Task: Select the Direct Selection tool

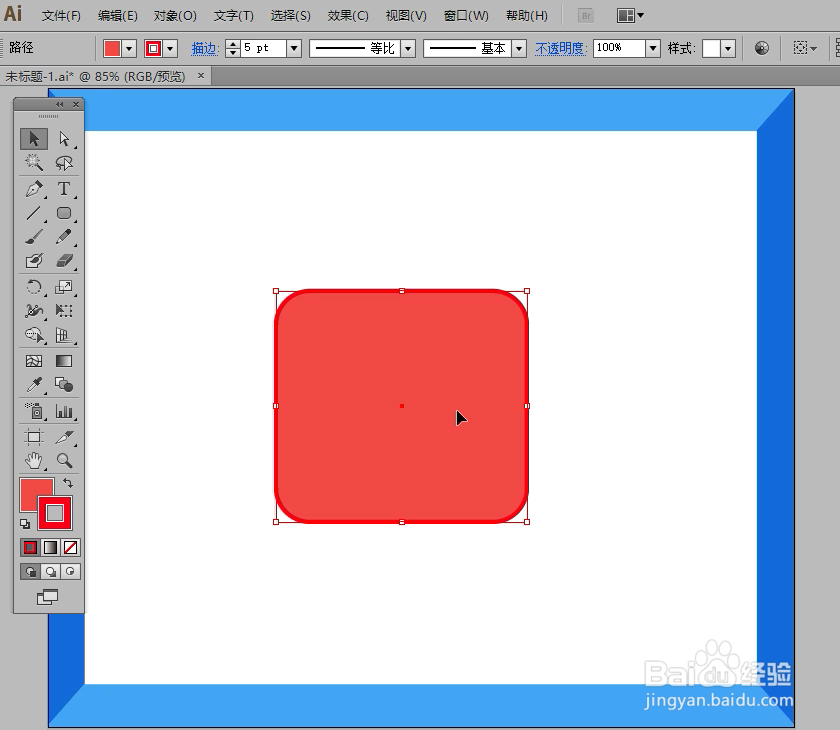Action: pyautogui.click(x=64, y=139)
